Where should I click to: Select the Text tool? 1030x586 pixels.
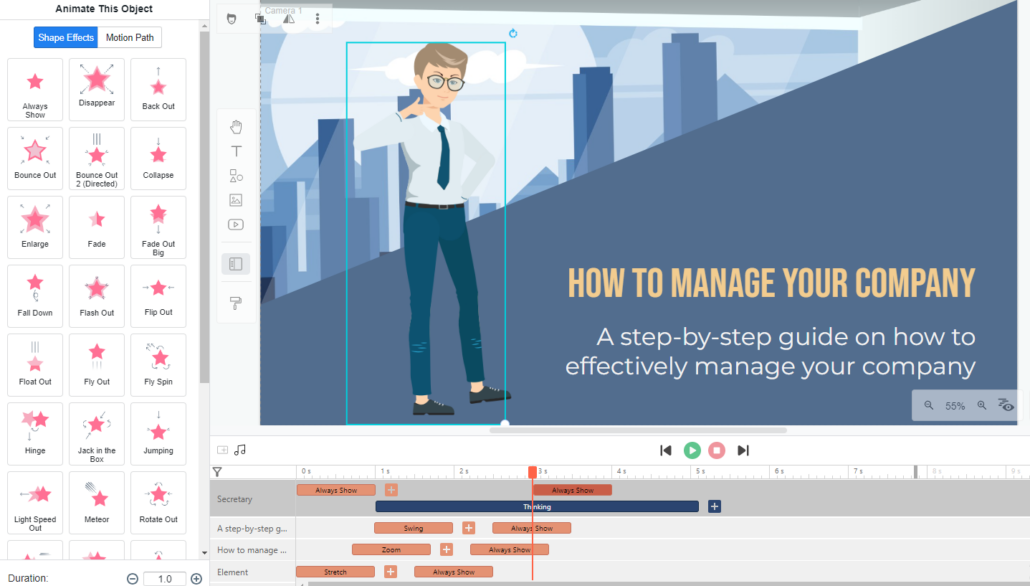point(236,151)
